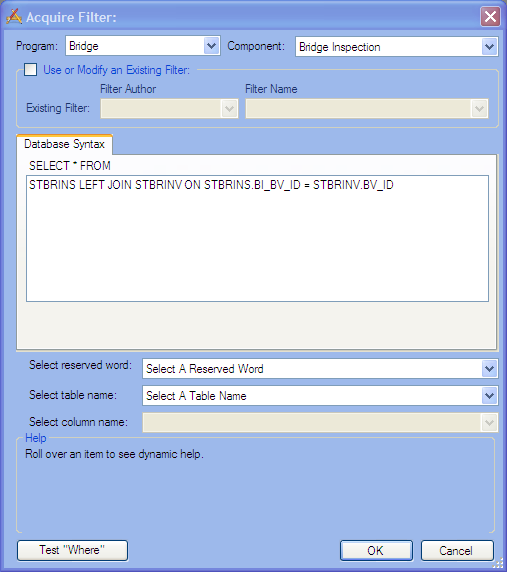Open the Filter Name dropdown arrow
The width and height of the screenshot is (507, 572).
pyautogui.click(x=479, y=108)
